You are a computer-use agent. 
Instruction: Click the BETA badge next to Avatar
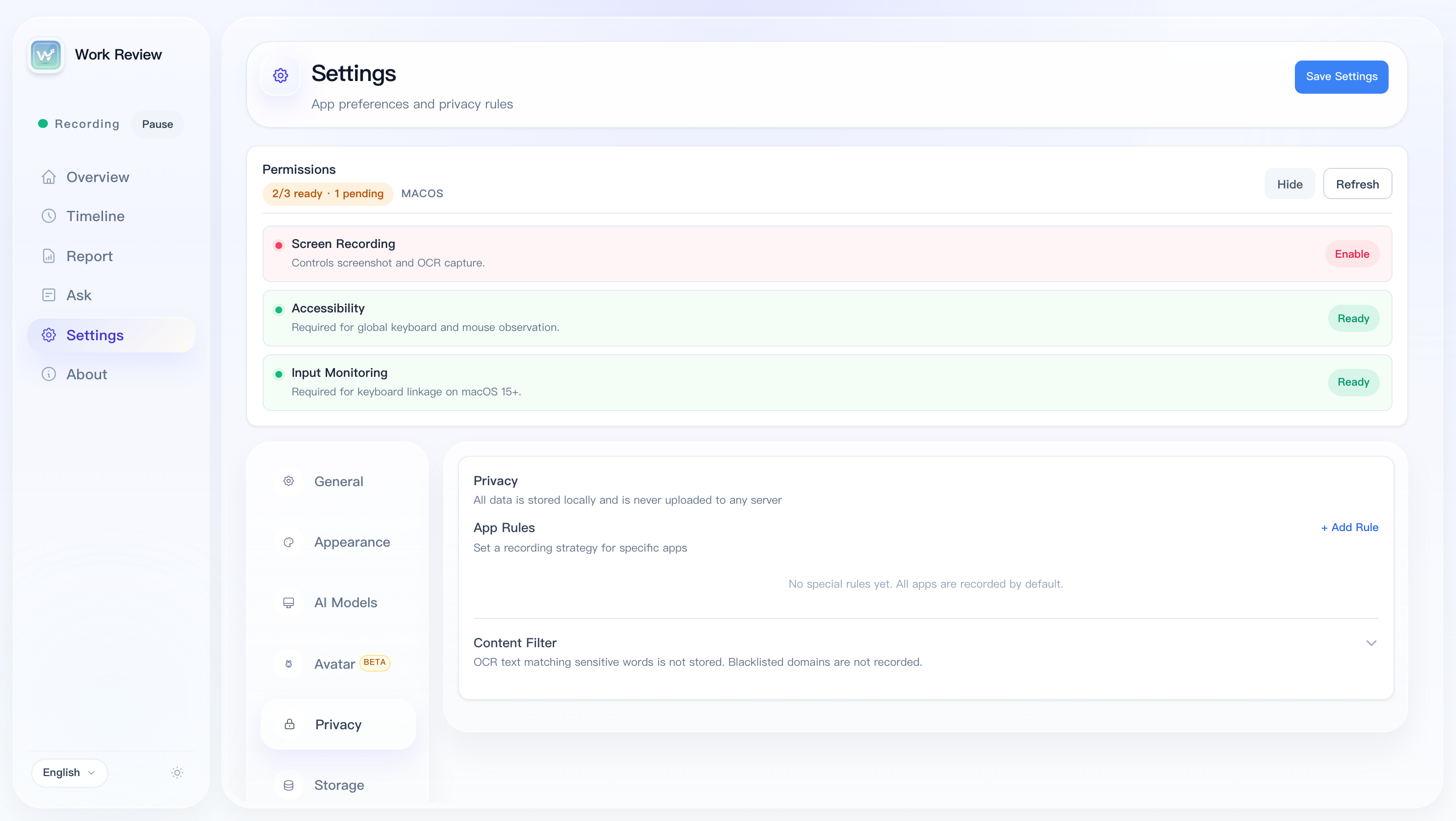[374, 662]
